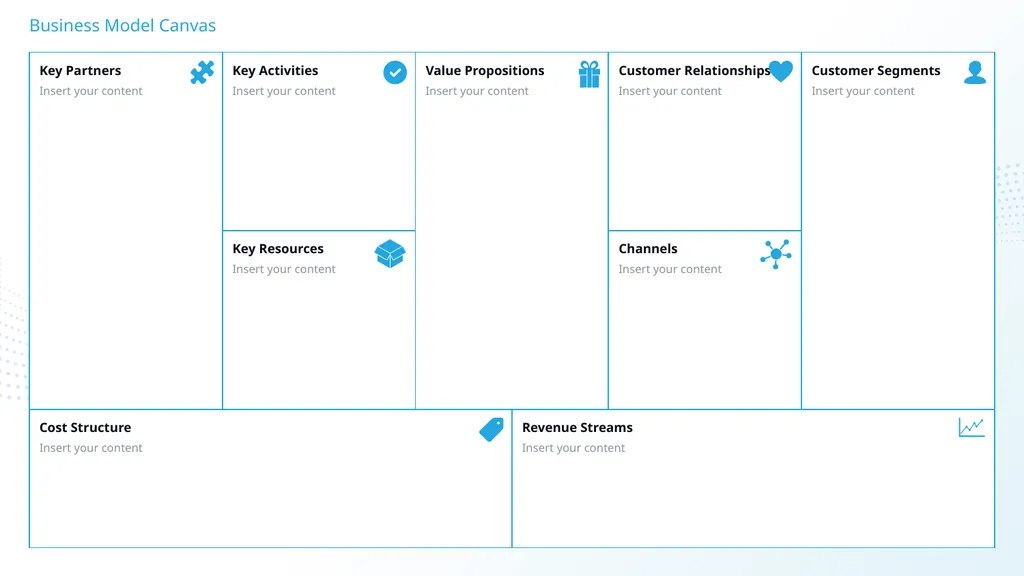Select the open box icon in Key Resources

(x=390, y=253)
